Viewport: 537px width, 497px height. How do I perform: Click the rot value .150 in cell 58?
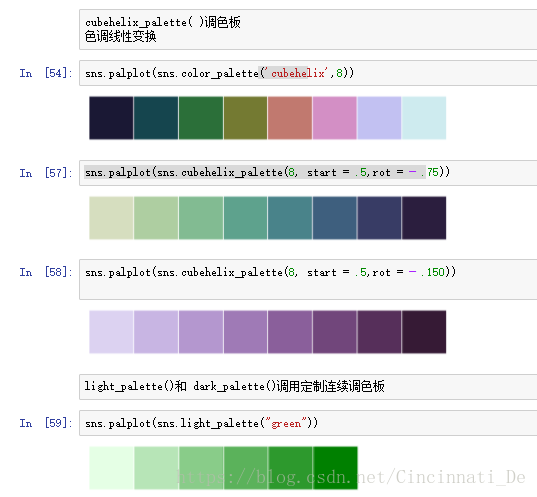(x=433, y=272)
